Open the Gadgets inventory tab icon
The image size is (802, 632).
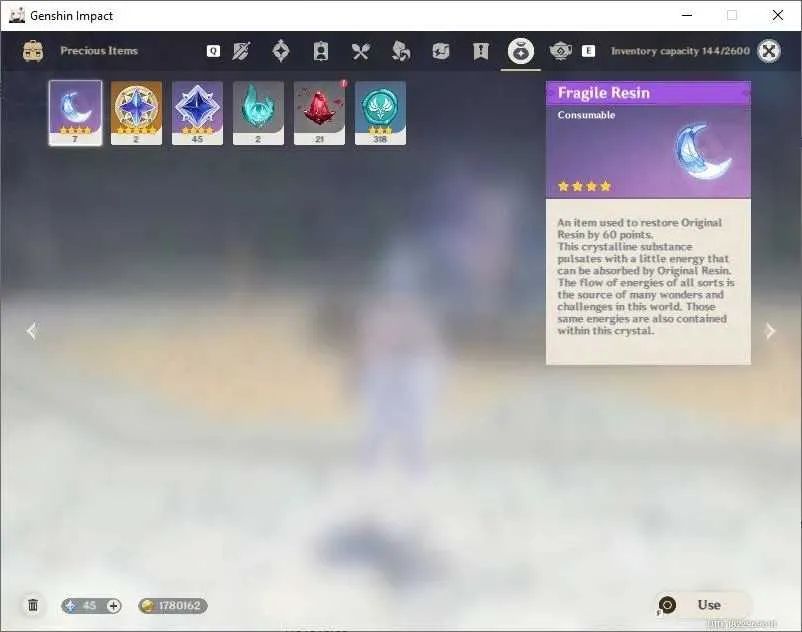440,51
